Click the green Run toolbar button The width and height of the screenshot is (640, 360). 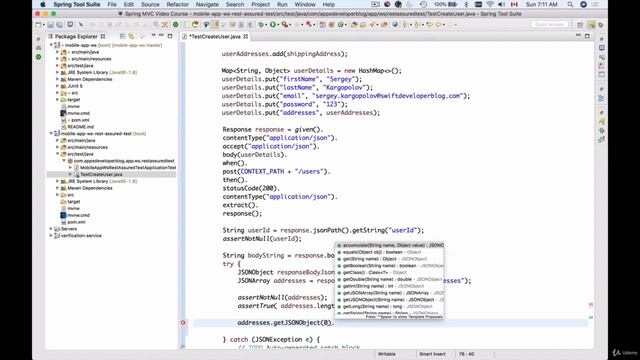click(x=273, y=25)
